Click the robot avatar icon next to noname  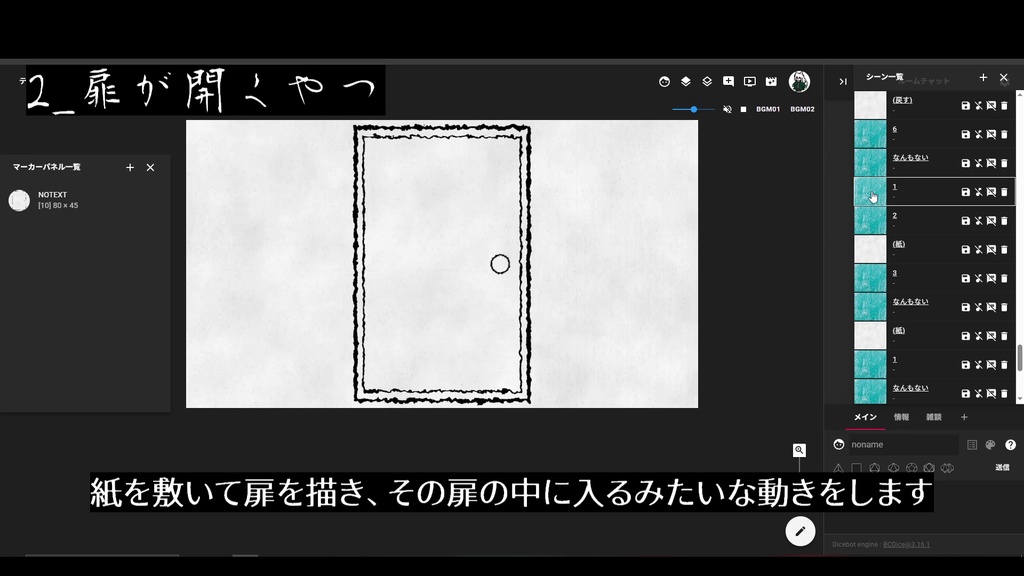pyautogui.click(x=838, y=444)
